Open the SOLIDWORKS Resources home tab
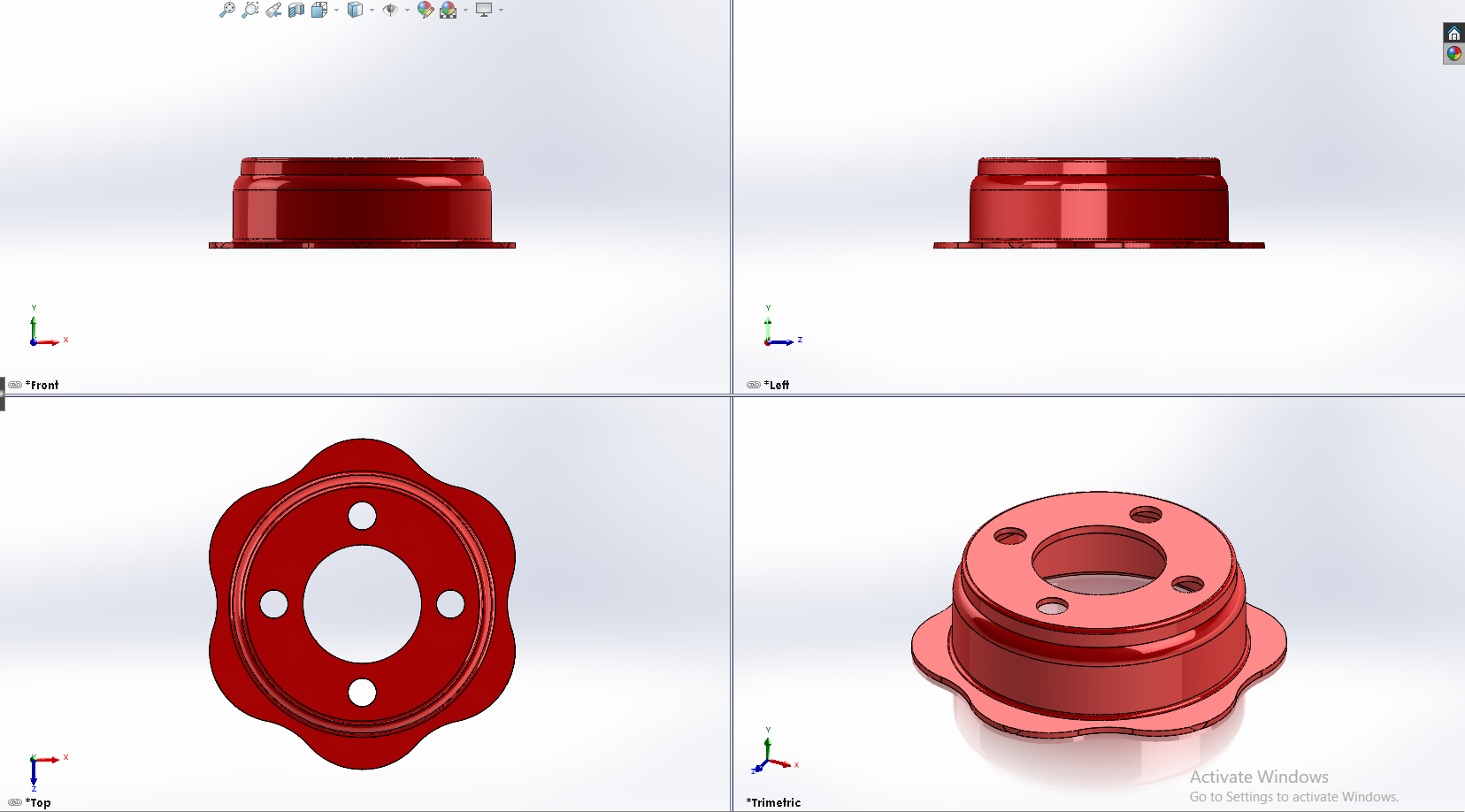 (x=1453, y=34)
